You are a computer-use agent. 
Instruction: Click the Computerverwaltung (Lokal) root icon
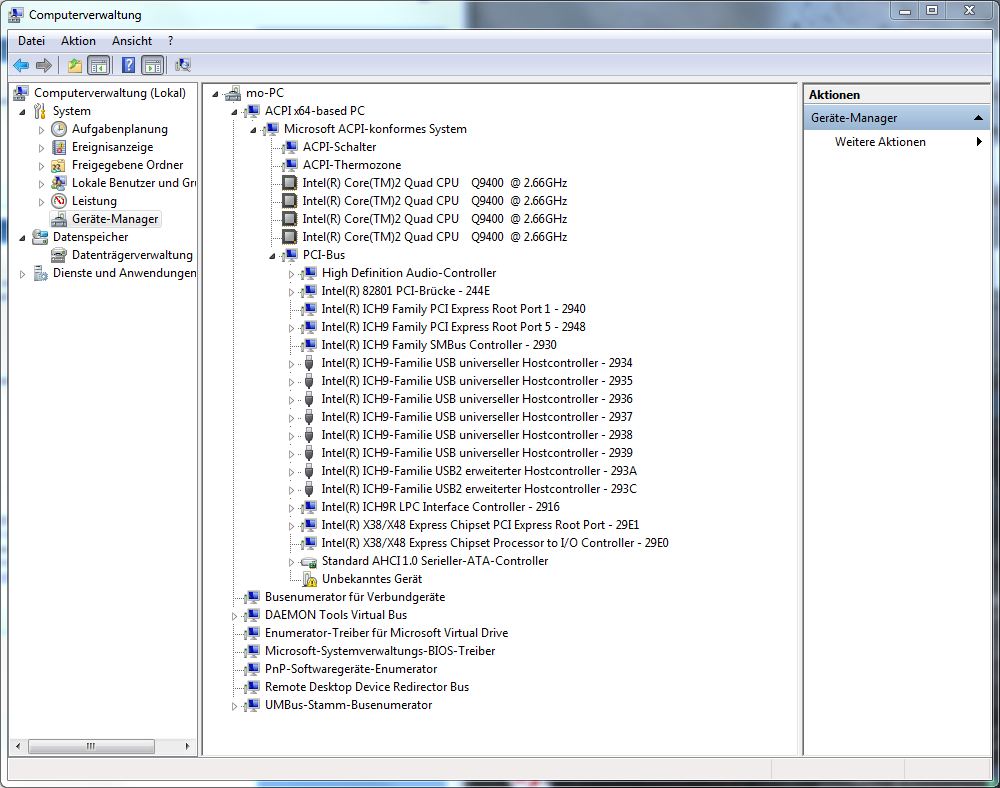pos(21,93)
